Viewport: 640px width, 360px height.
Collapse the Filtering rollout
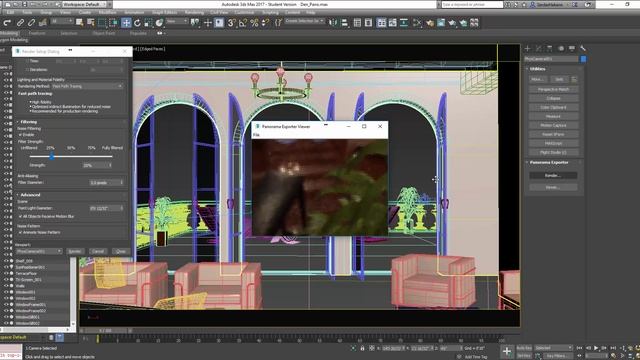coord(28,122)
